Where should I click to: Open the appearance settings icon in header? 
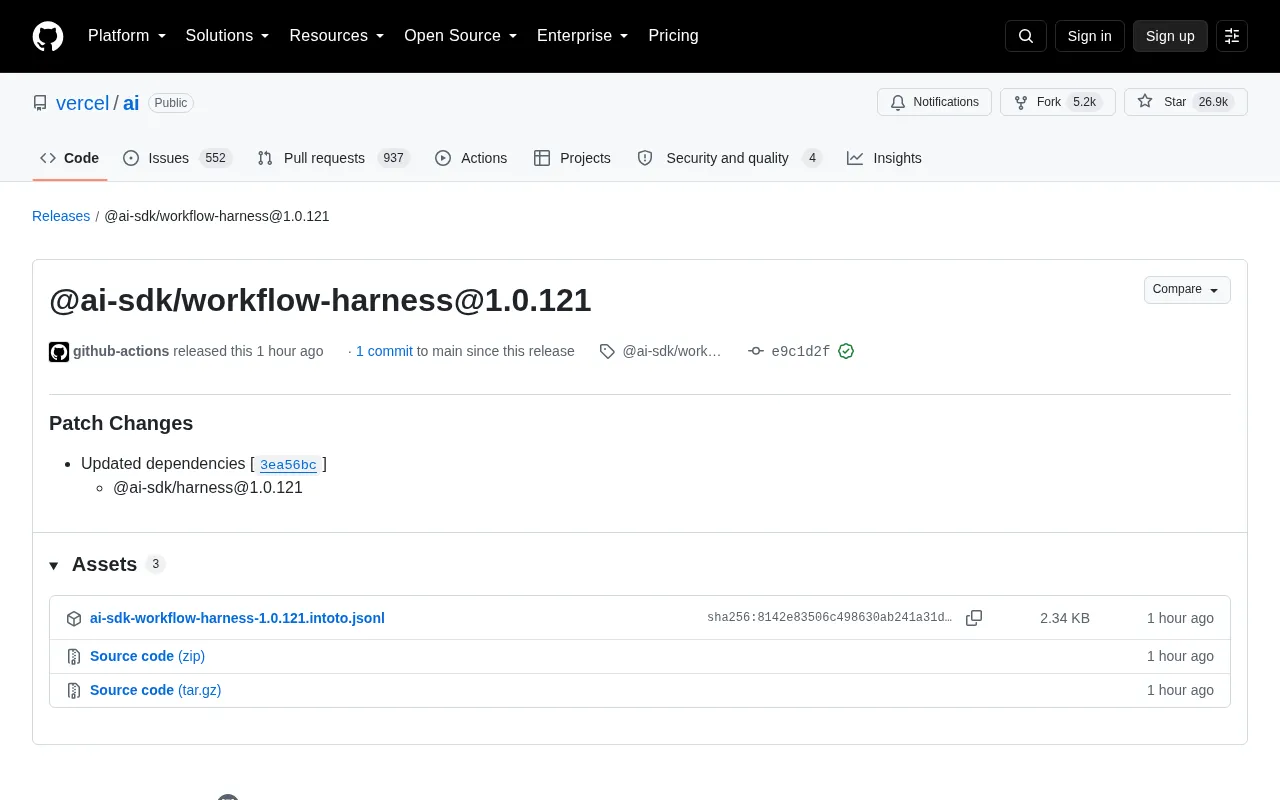pyautogui.click(x=1232, y=36)
